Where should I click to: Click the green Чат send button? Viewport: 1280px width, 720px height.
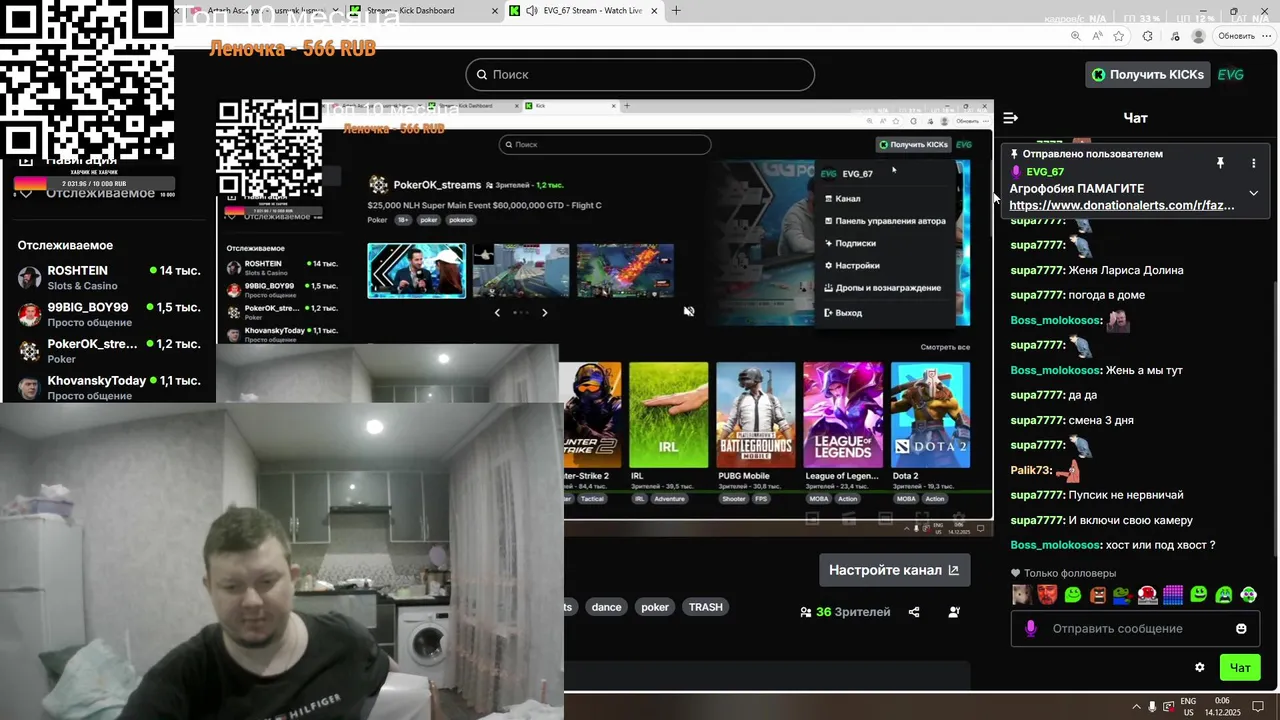[x=1240, y=667]
